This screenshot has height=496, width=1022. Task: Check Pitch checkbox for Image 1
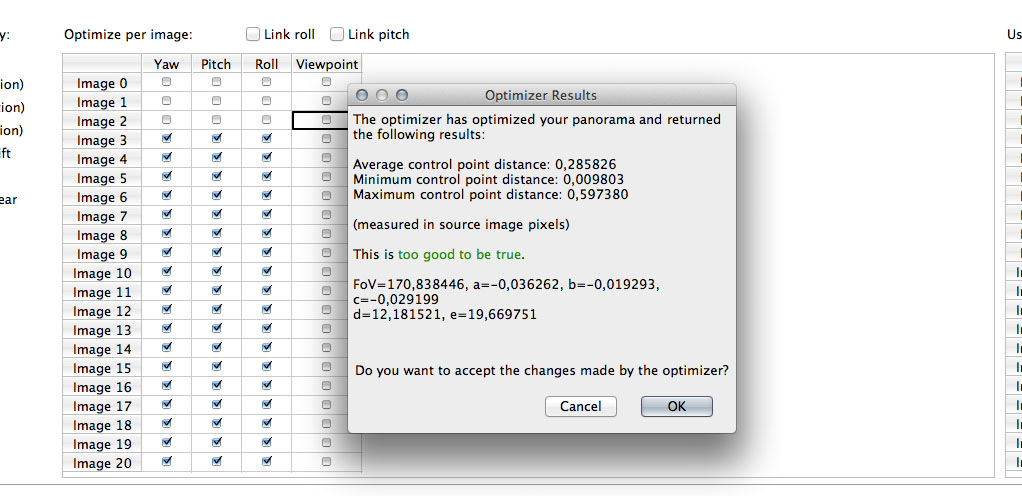point(217,102)
